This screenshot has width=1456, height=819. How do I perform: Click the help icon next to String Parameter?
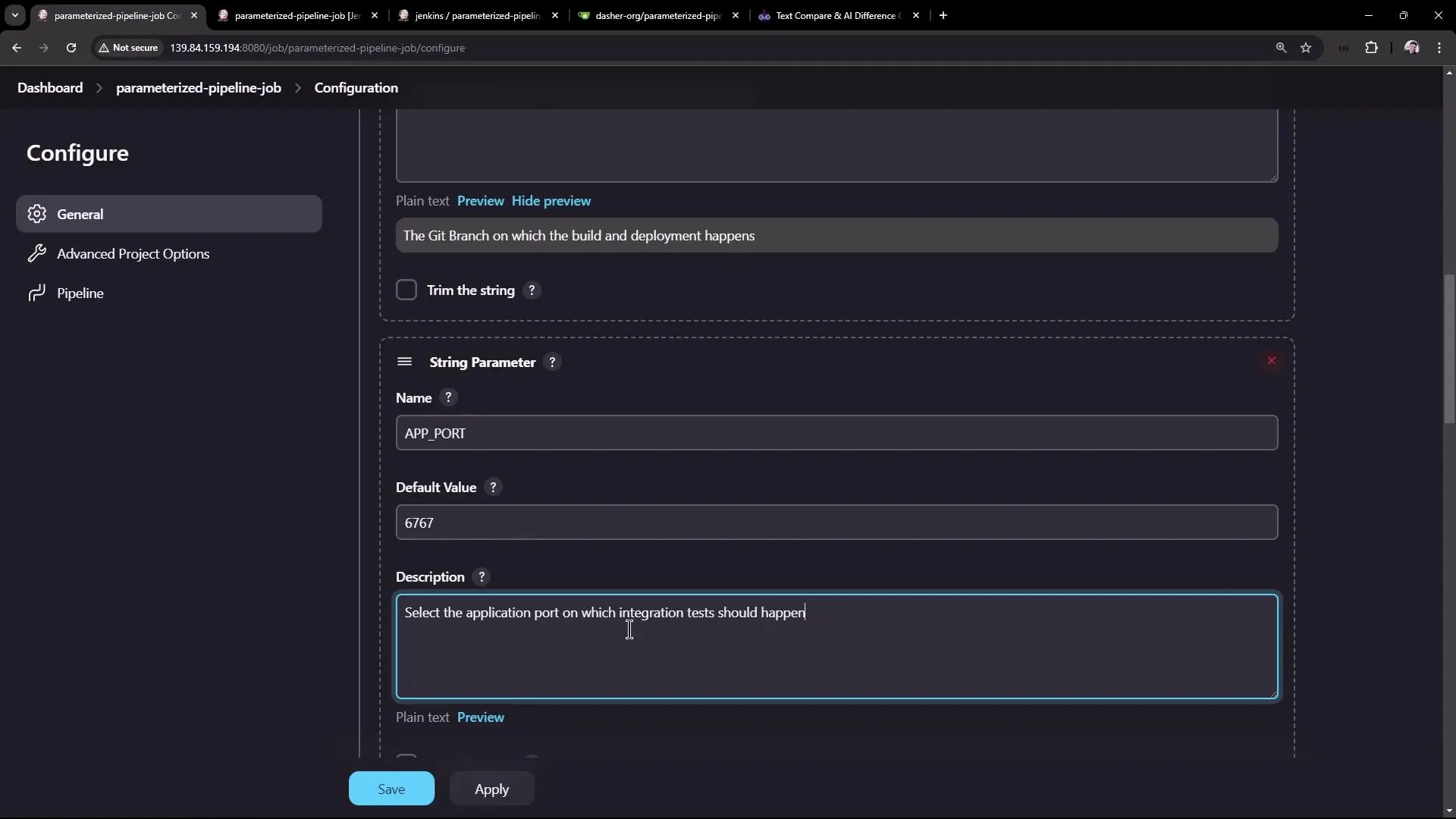tap(553, 362)
